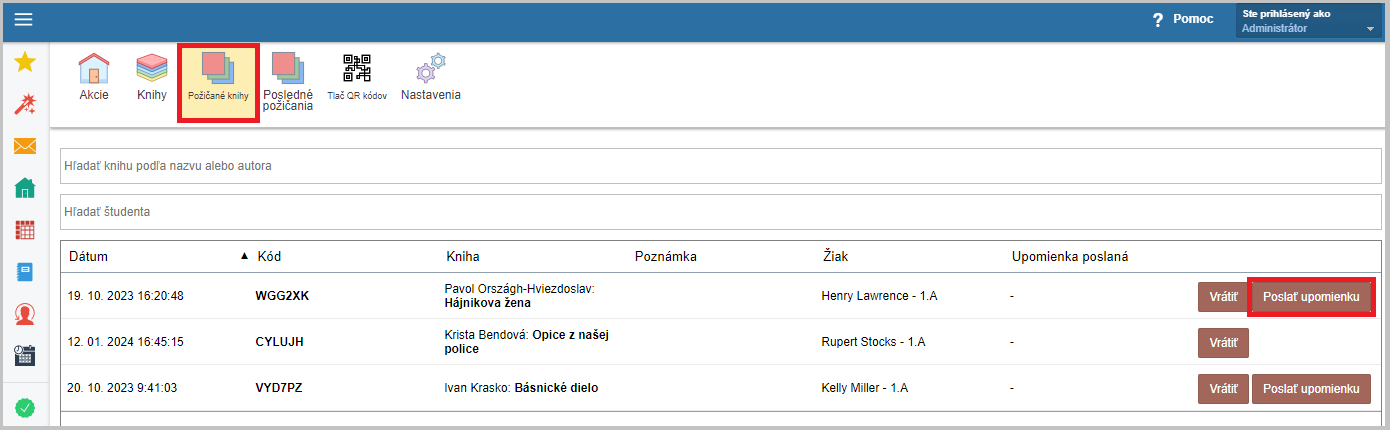This screenshot has width=1390, height=430.
Task: Send upomienku to Kelly Miller
Action: [x=1311, y=388]
